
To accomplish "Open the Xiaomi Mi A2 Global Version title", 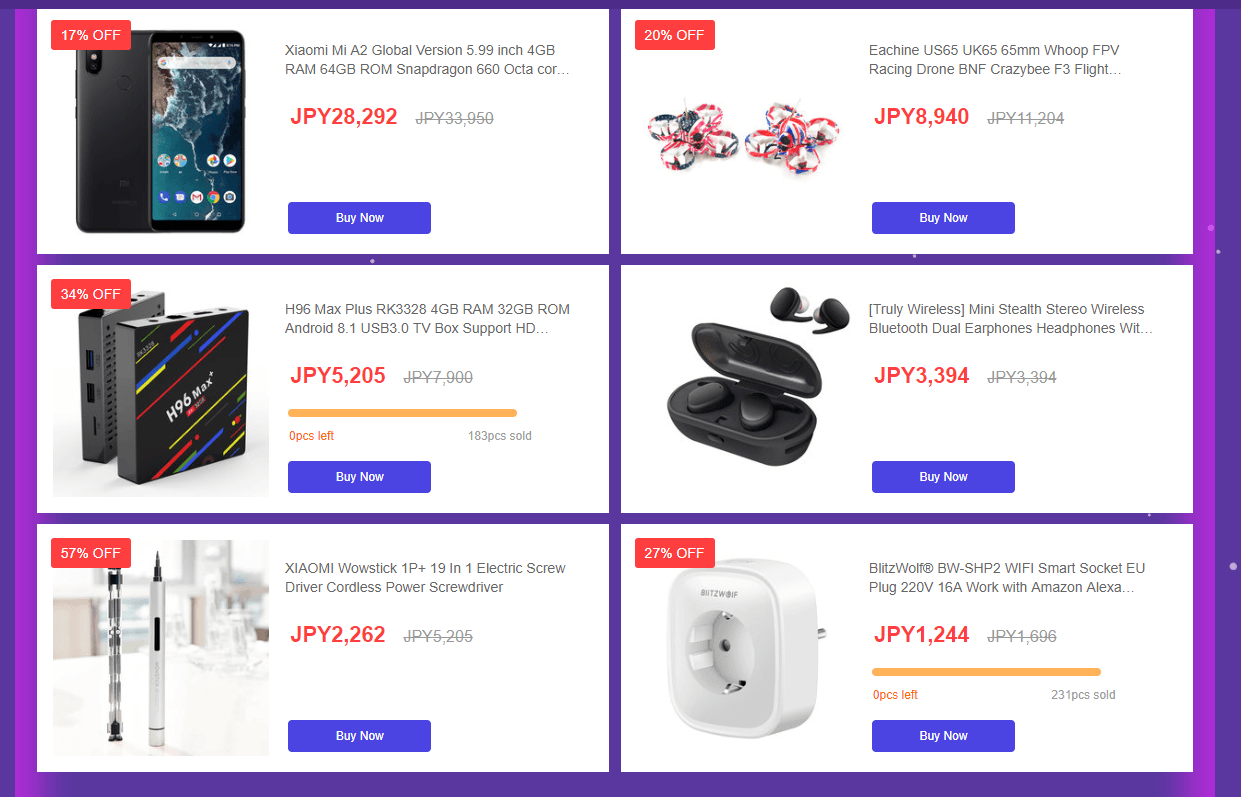I will click(427, 60).
